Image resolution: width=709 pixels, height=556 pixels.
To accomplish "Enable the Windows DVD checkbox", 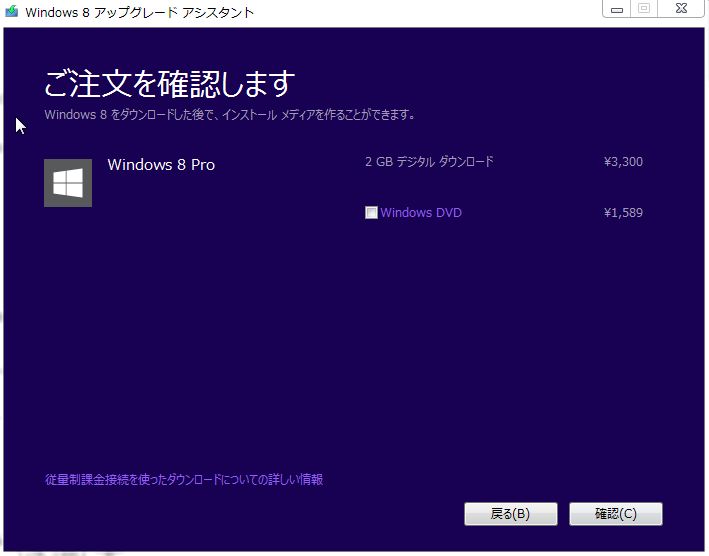I will pos(371,212).
